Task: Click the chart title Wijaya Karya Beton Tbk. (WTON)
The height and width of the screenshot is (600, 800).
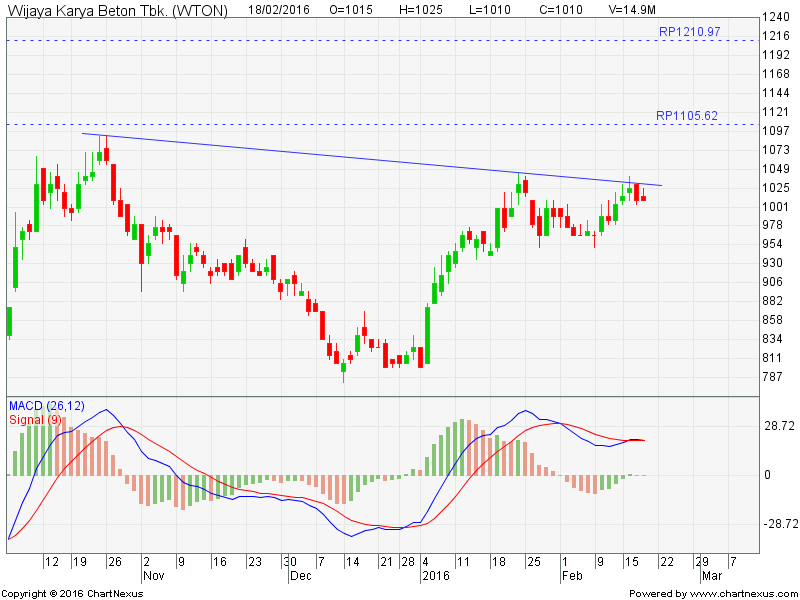Action: [x=117, y=10]
